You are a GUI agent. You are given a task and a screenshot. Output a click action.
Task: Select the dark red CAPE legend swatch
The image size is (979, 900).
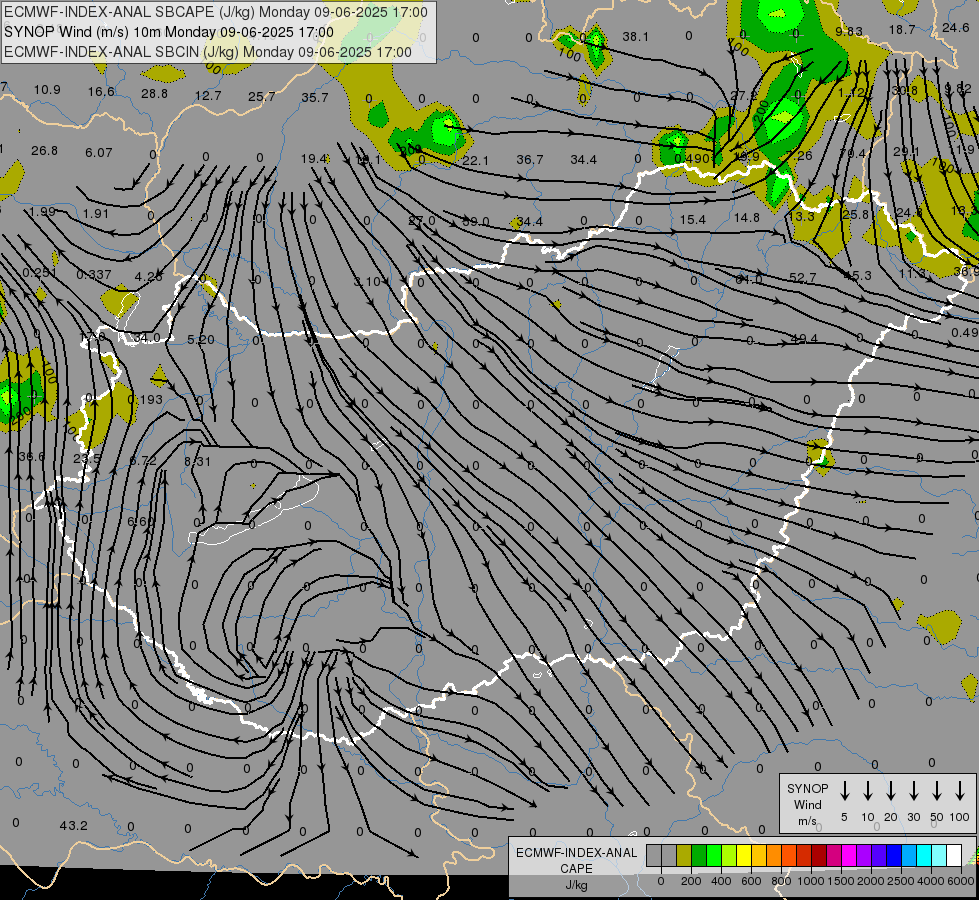819,855
